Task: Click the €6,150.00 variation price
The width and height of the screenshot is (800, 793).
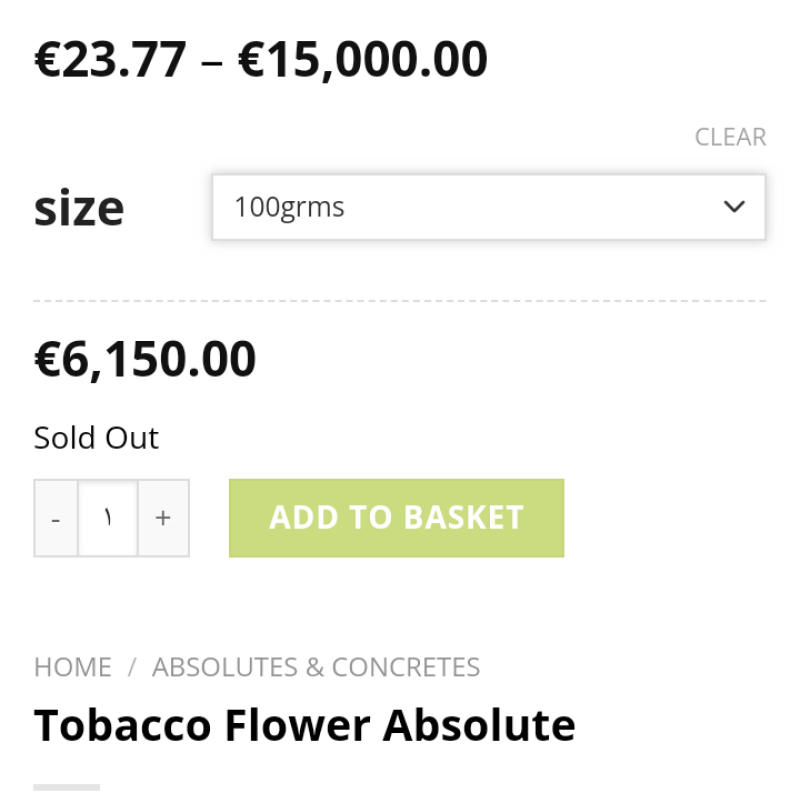Action: (x=145, y=360)
